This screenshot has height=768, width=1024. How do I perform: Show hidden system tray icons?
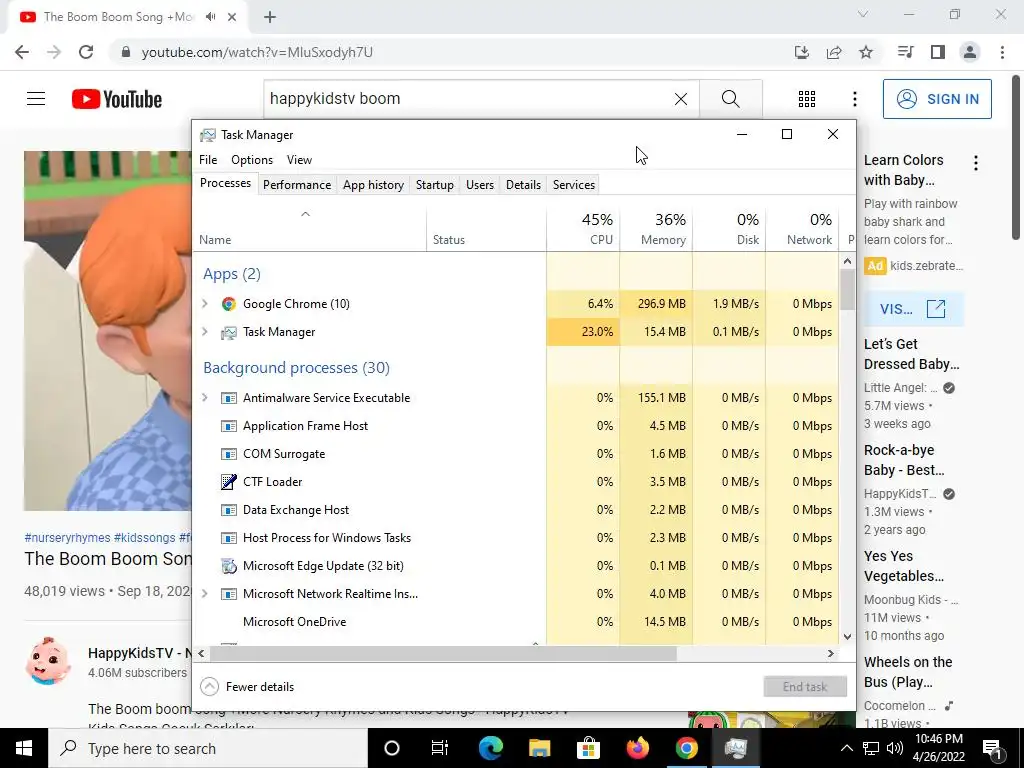coord(846,748)
